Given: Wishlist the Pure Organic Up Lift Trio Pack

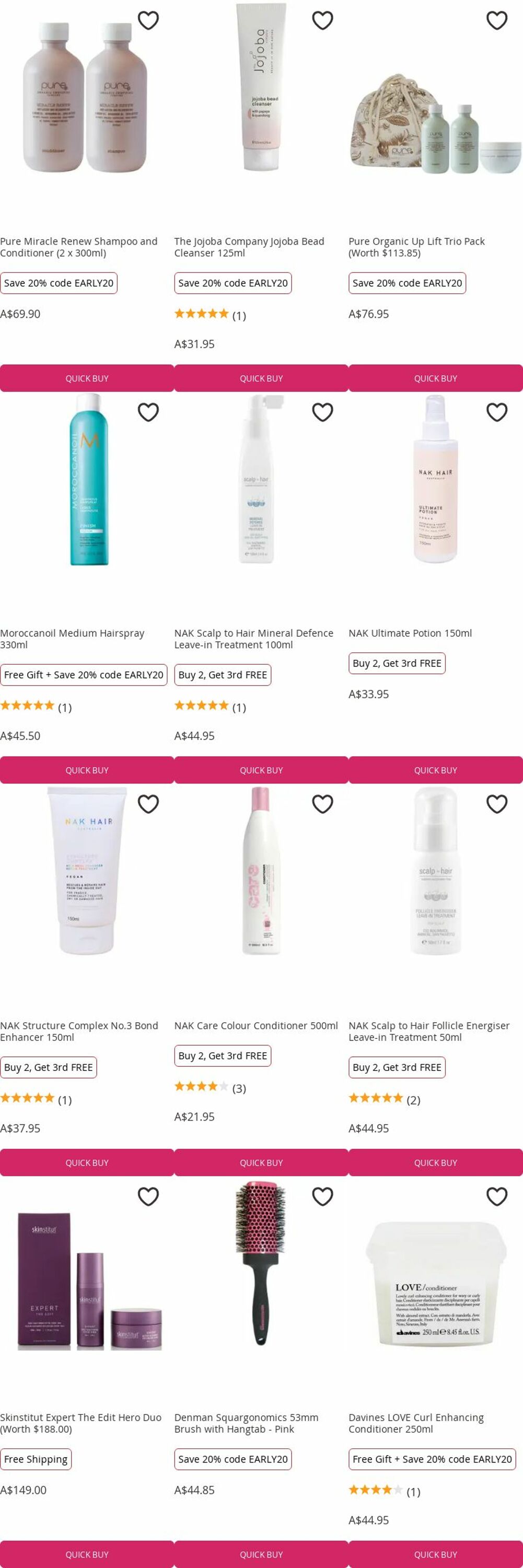Looking at the screenshot, I should click(497, 21).
